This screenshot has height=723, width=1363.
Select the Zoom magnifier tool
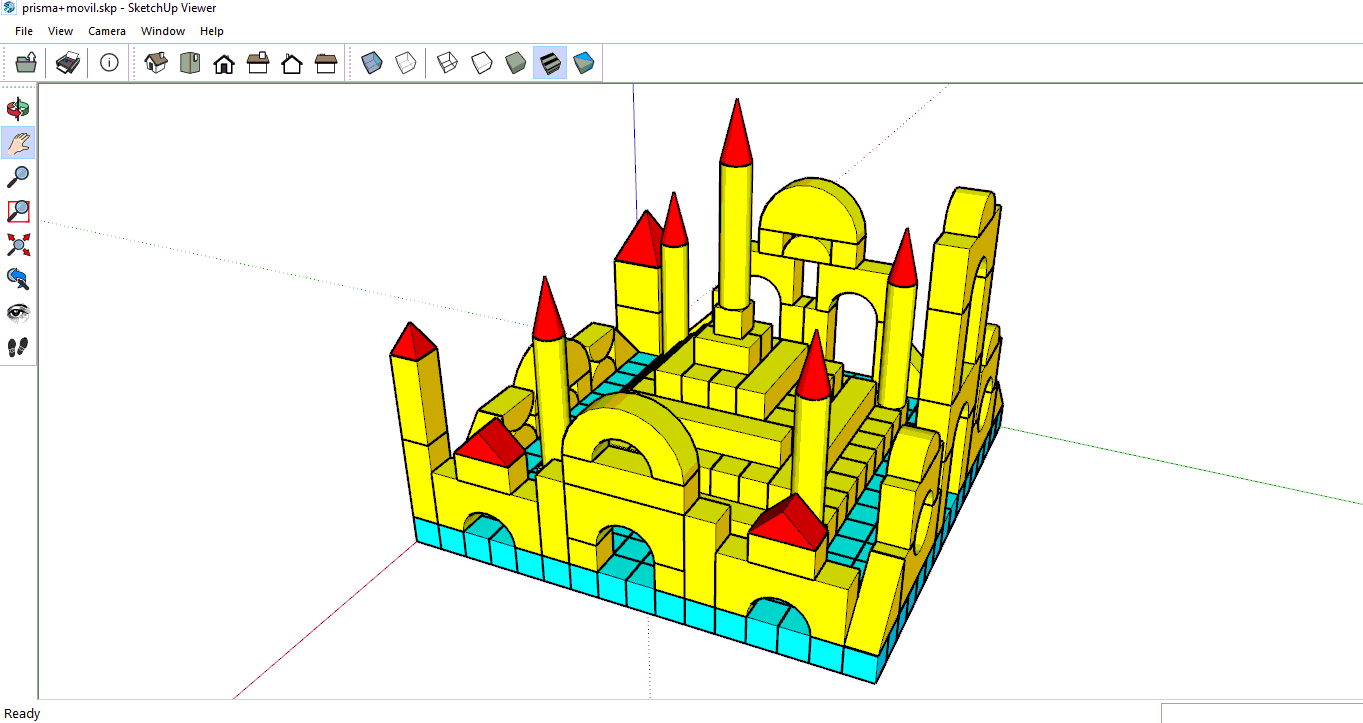coord(18,177)
